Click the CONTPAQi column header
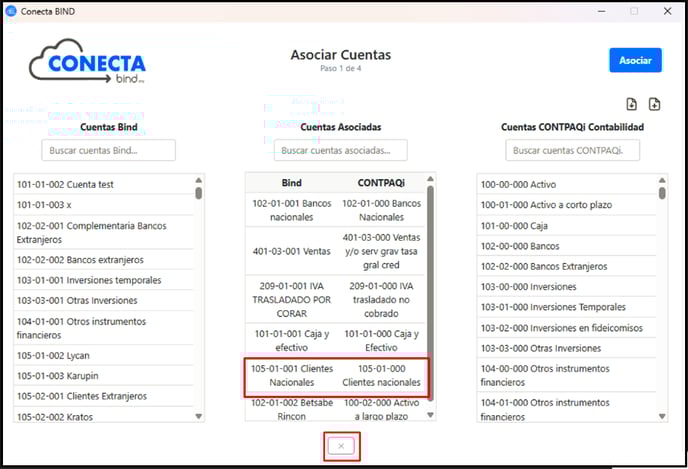The image size is (688, 469). click(381, 183)
